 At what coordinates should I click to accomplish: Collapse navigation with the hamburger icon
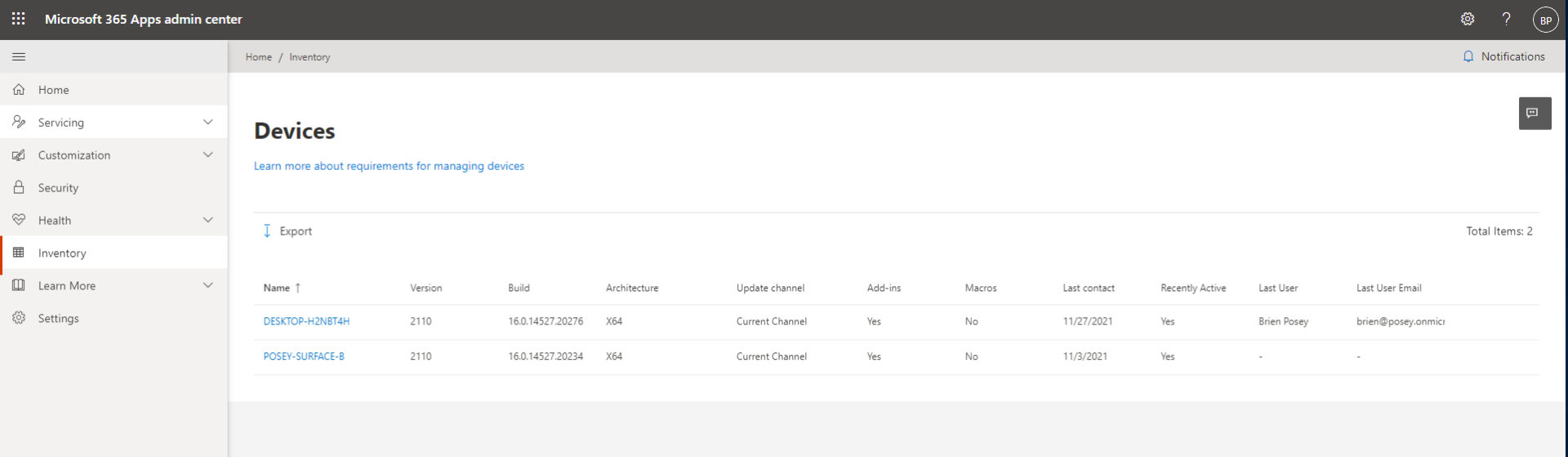tap(19, 56)
